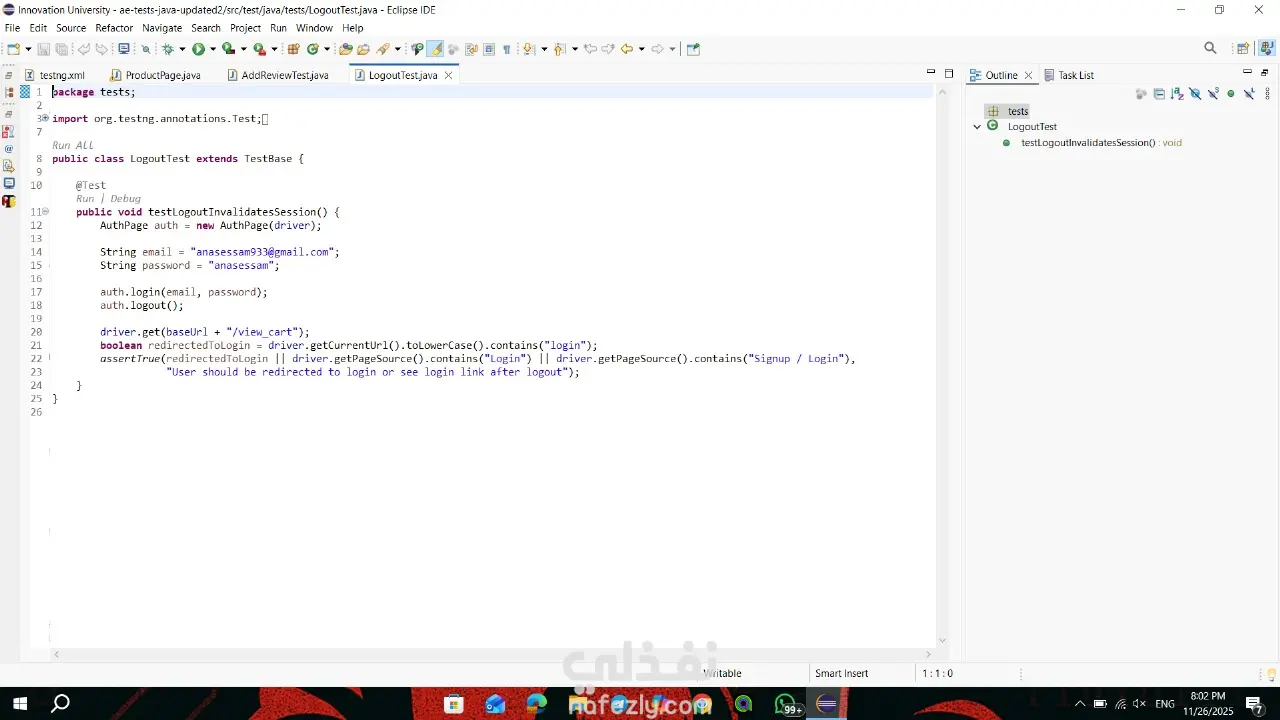Collapse the LogoutTest node in Outline
This screenshot has height=720, width=1280.
pyautogui.click(x=977, y=127)
